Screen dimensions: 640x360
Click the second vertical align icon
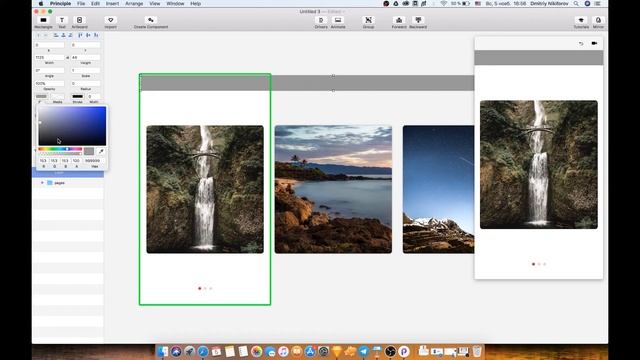[88, 36]
